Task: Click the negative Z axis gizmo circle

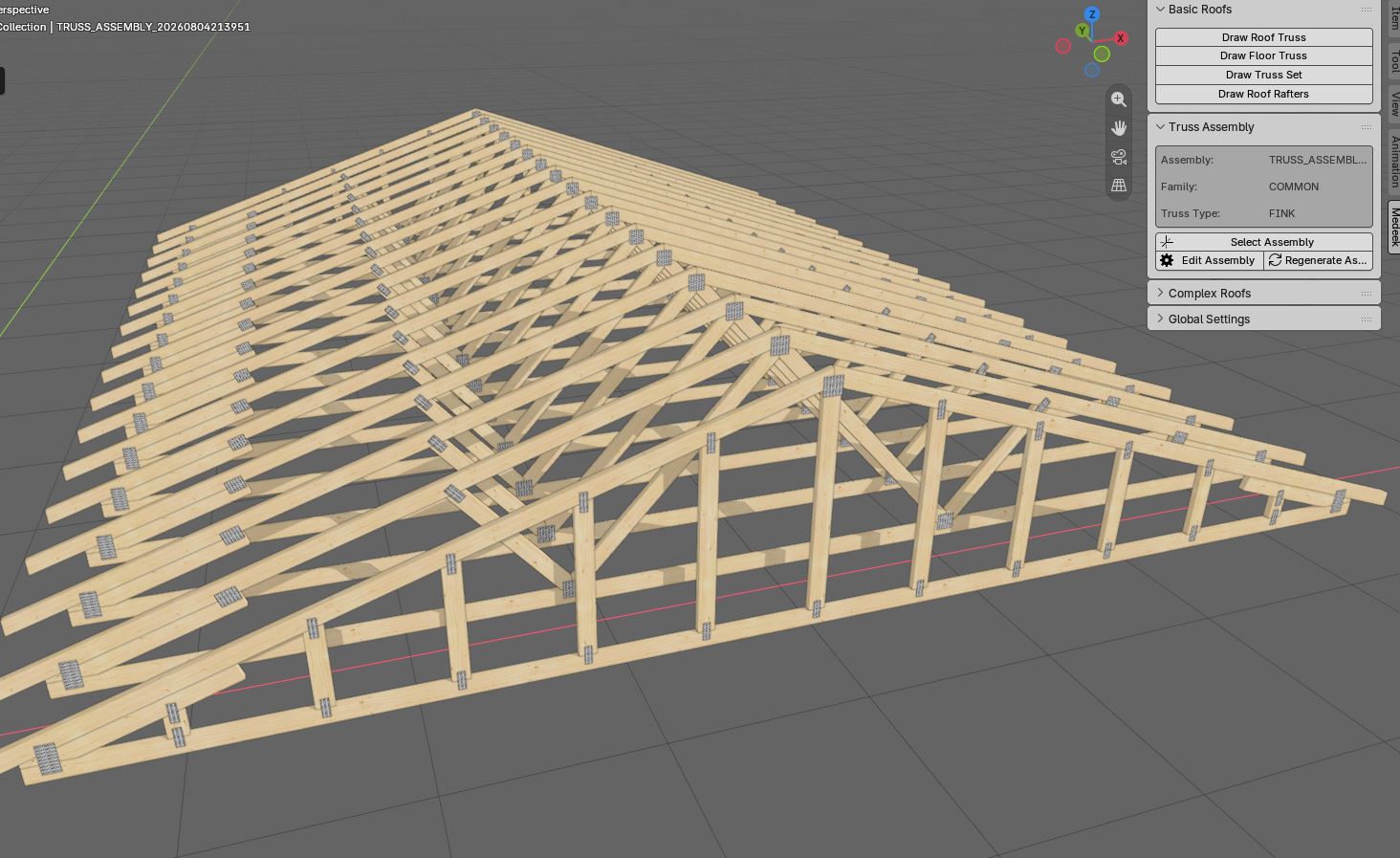Action: (x=1092, y=70)
